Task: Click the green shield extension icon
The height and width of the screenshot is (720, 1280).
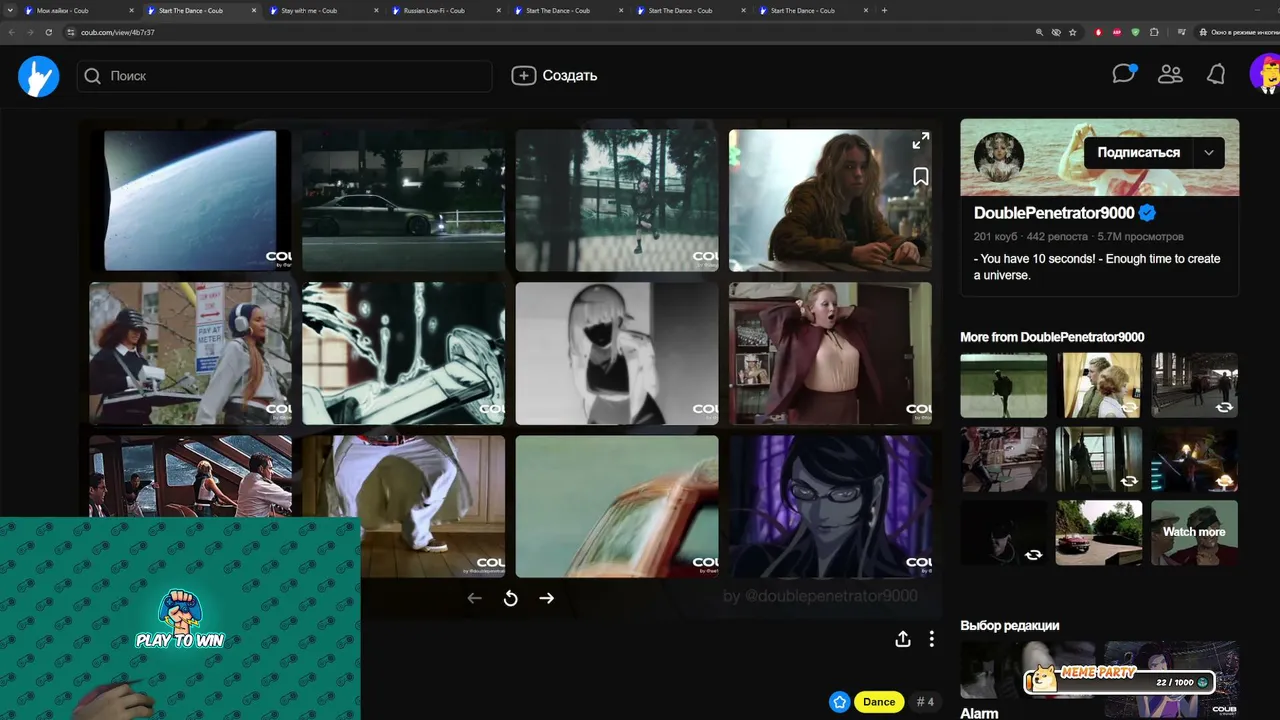Action: click(1135, 32)
